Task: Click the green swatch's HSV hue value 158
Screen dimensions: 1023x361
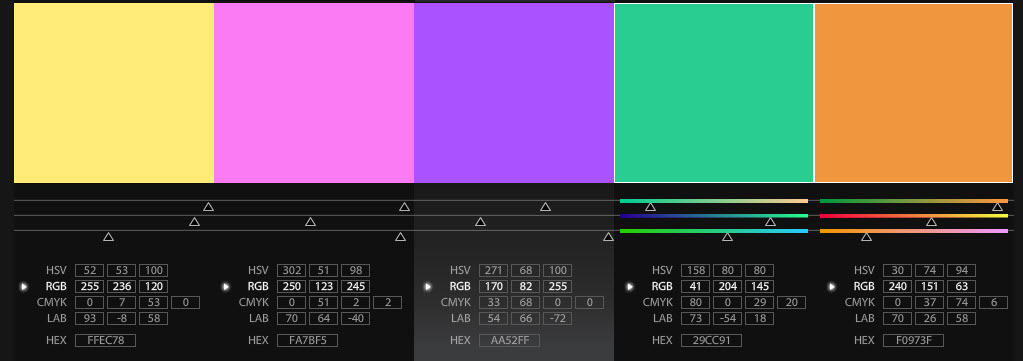Action: click(x=695, y=270)
